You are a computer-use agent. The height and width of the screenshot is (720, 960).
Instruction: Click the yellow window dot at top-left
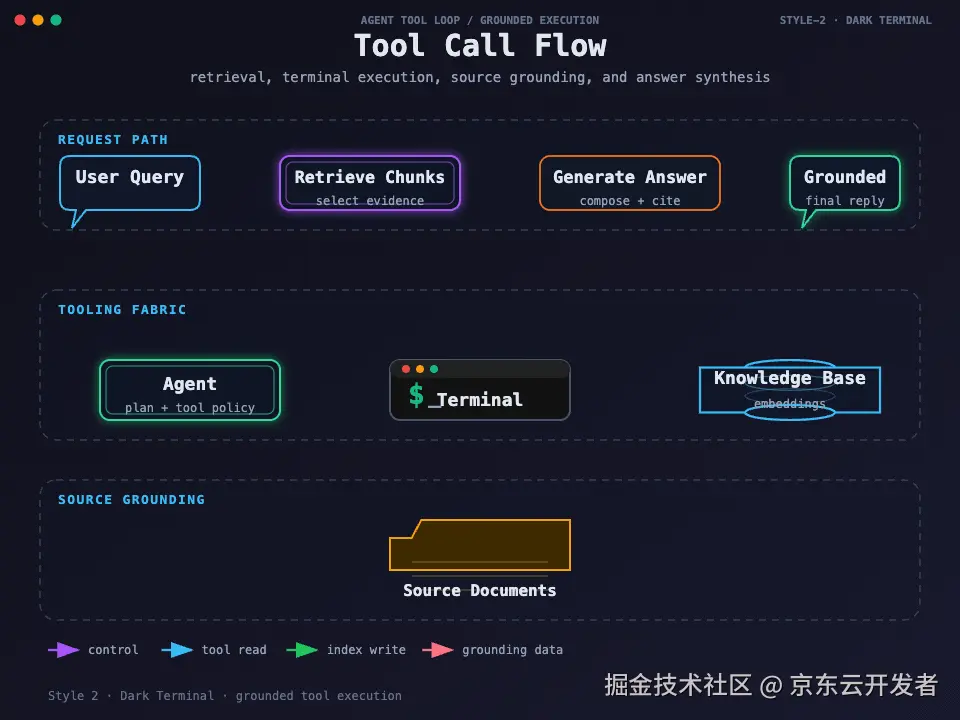coord(38,20)
